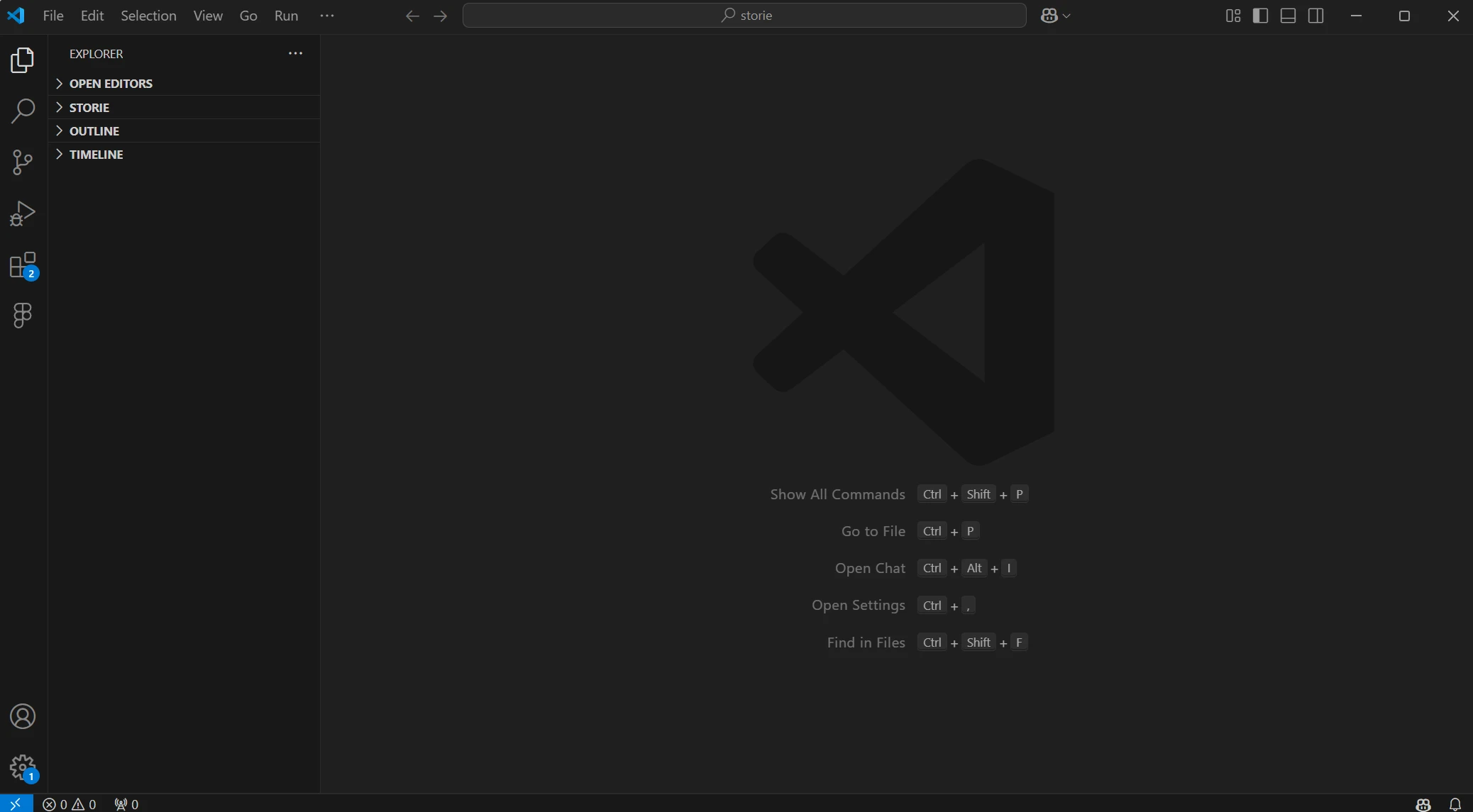This screenshot has width=1473, height=812.
Task: Show more menu items via ellipsis
Action: click(326, 16)
